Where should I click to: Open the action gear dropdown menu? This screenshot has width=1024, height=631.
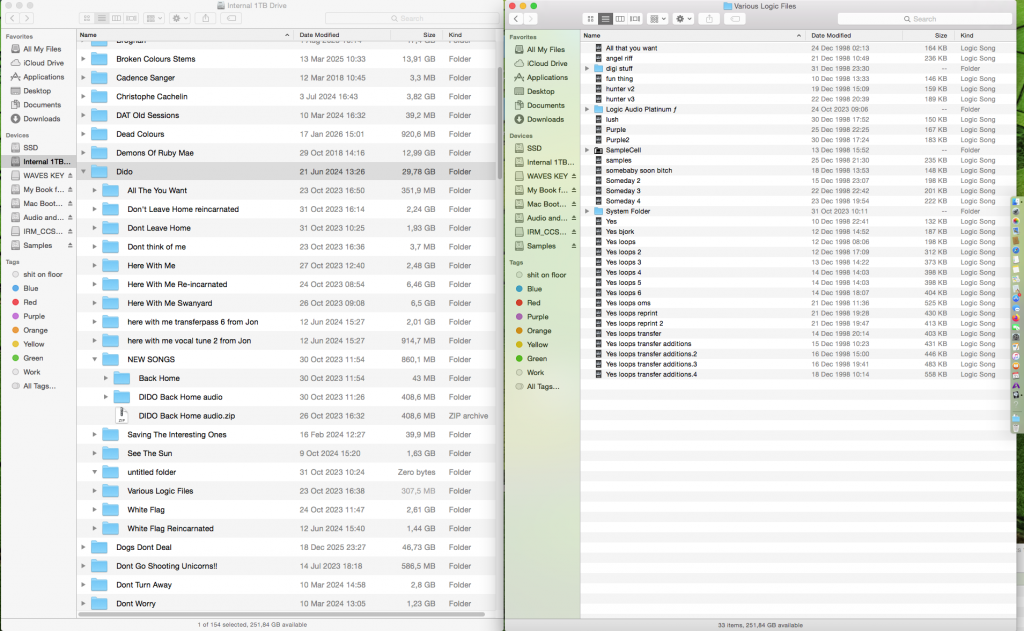pos(177,19)
